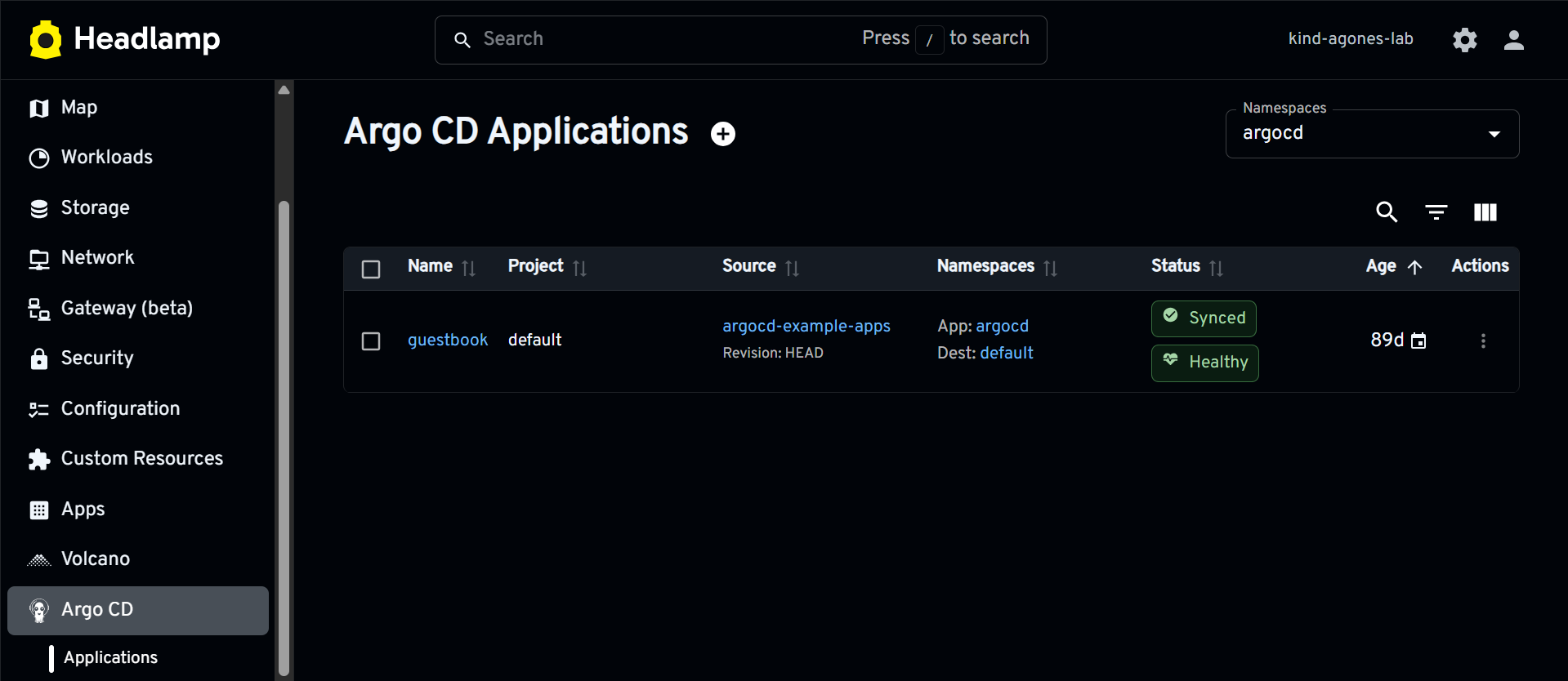Click the Map sidebar icon

click(39, 108)
